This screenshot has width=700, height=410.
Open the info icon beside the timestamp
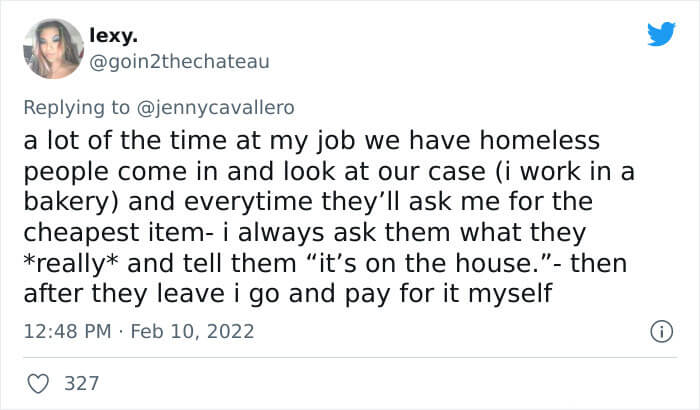click(x=661, y=332)
